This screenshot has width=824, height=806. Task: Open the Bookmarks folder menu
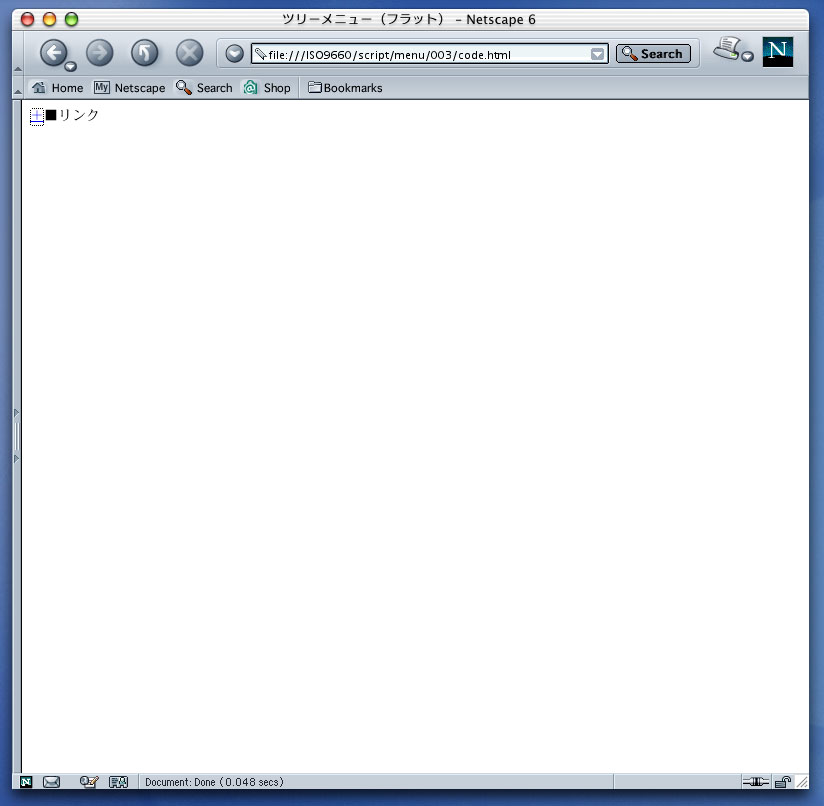345,88
